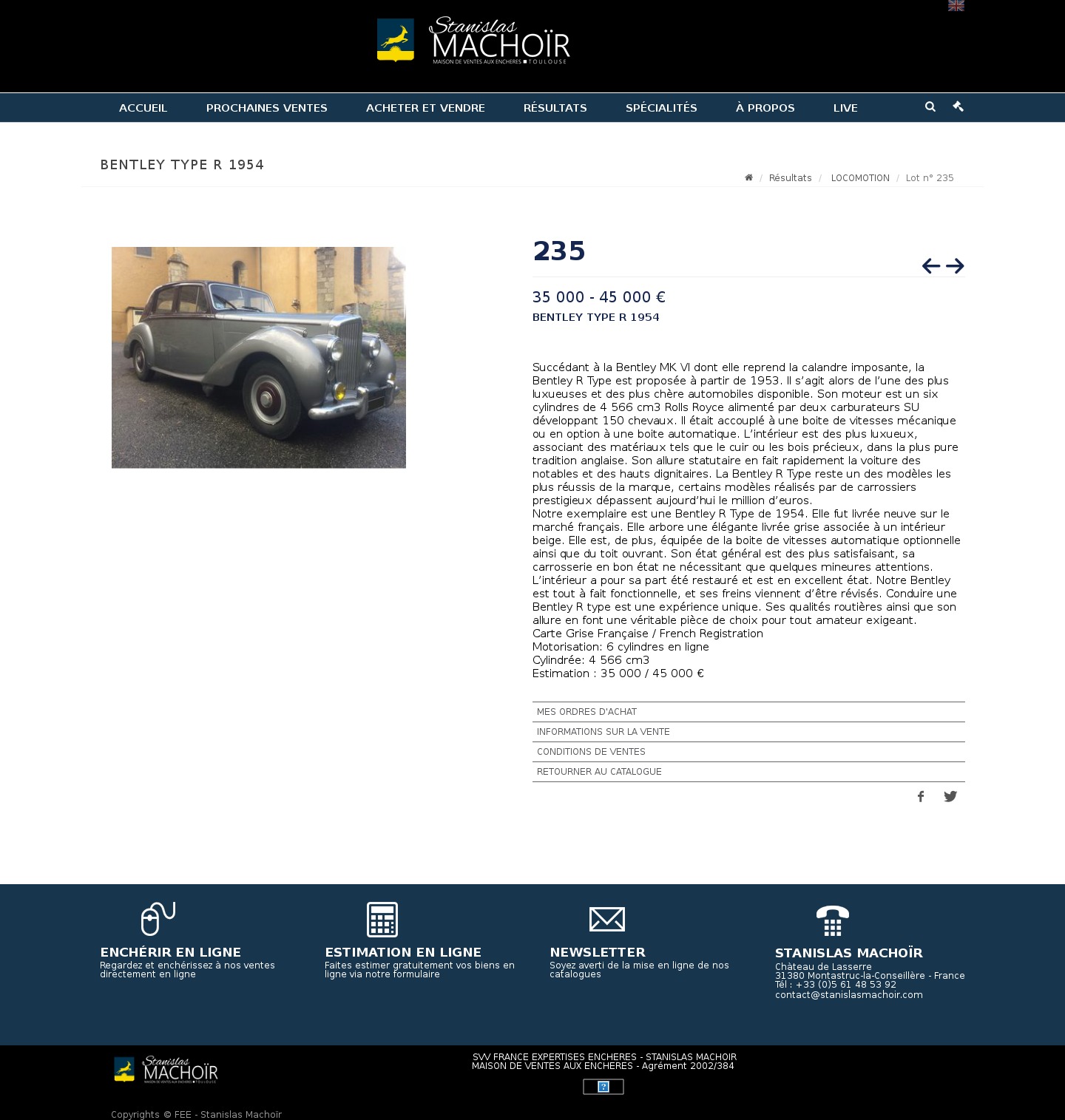
Task: Open the Résultats menu
Action: (x=555, y=108)
